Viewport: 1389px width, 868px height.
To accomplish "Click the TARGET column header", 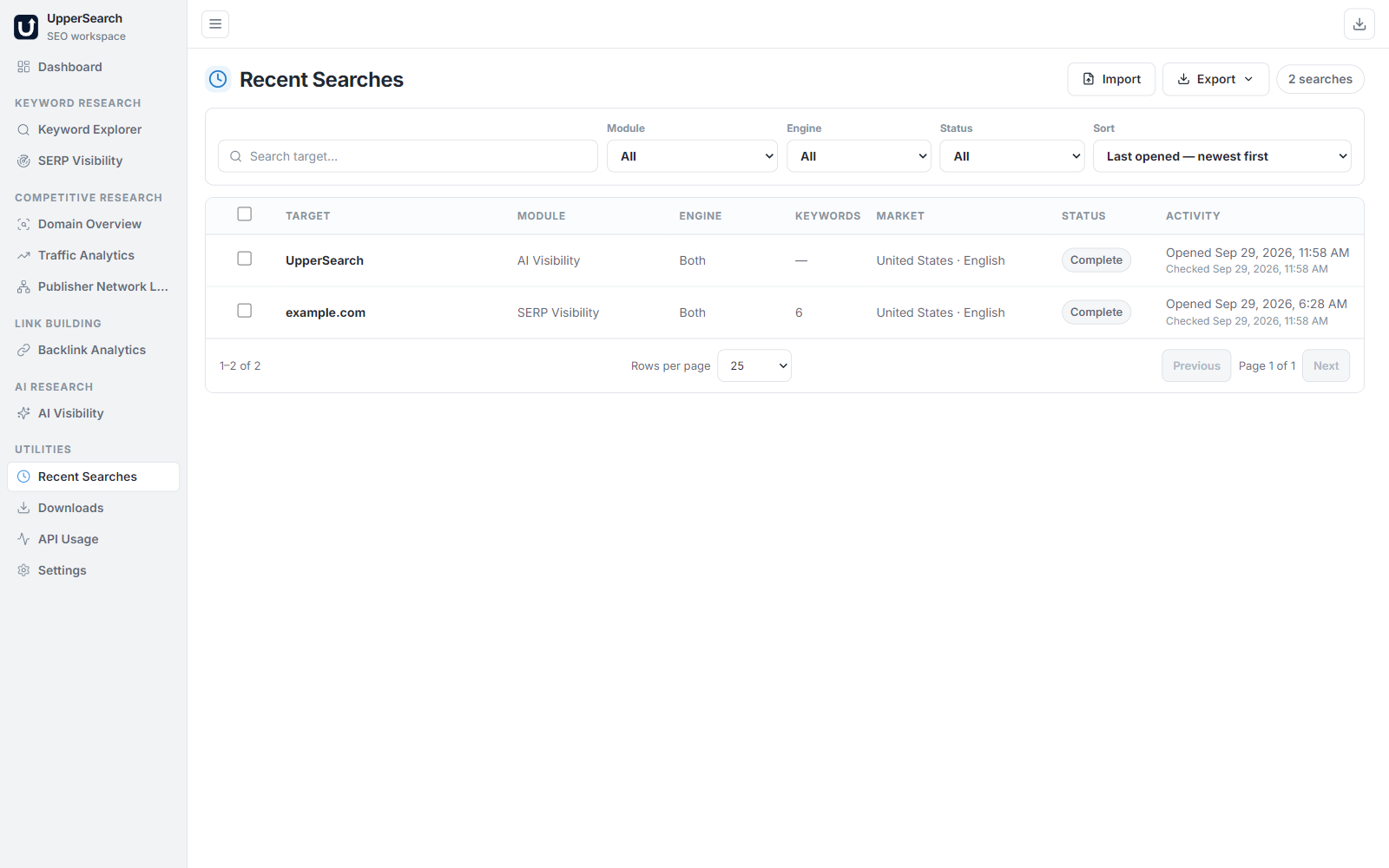I will 308,216.
